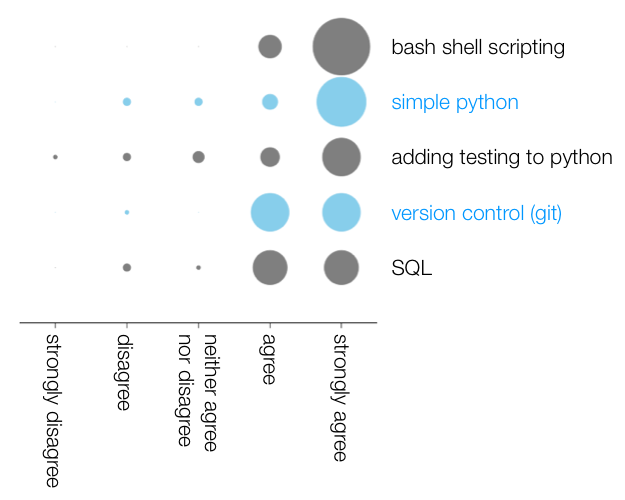Select the 'neither agree nor disagree' axis label

tap(197, 393)
